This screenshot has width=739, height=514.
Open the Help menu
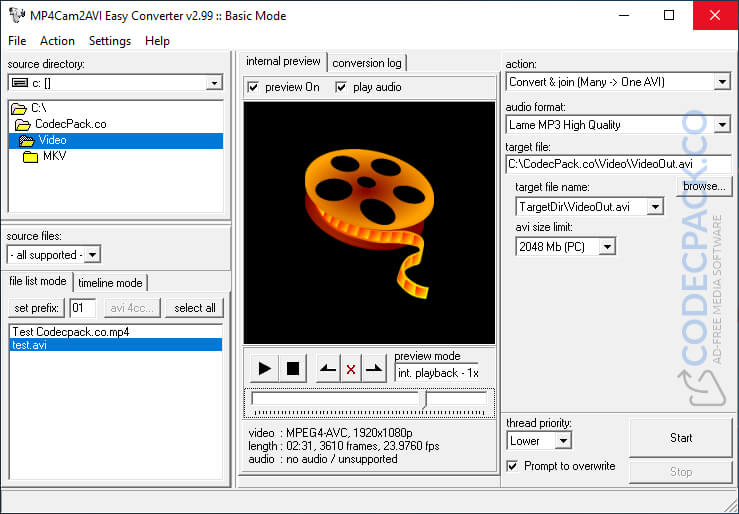(x=157, y=41)
